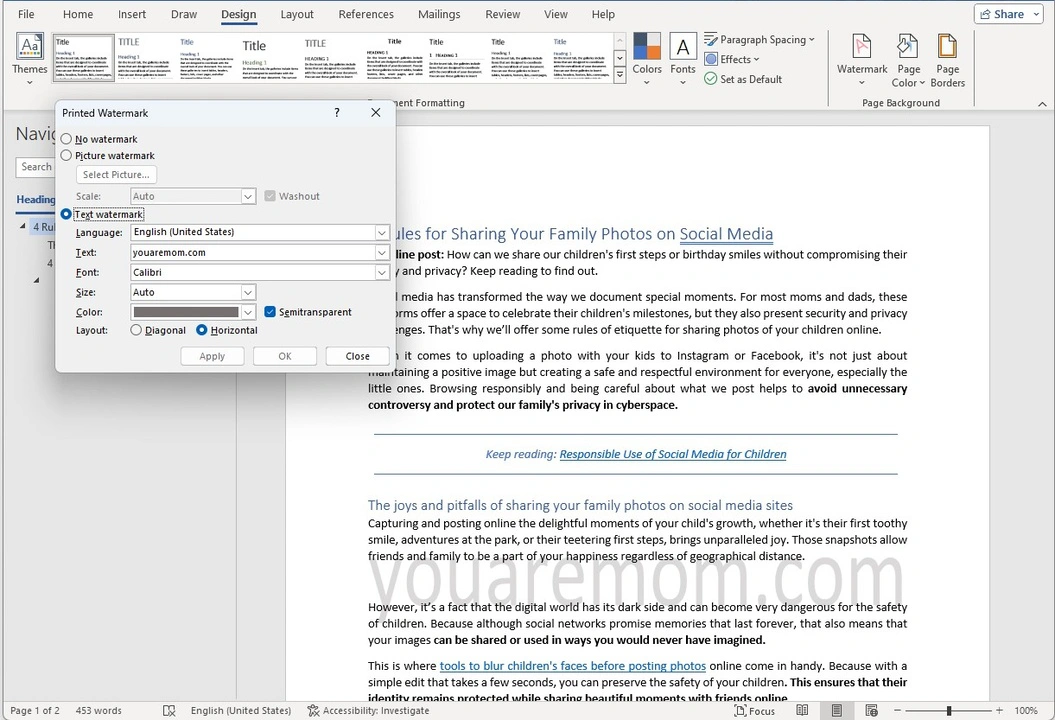Open the File menu
This screenshot has width=1055, height=720.
coord(26,14)
